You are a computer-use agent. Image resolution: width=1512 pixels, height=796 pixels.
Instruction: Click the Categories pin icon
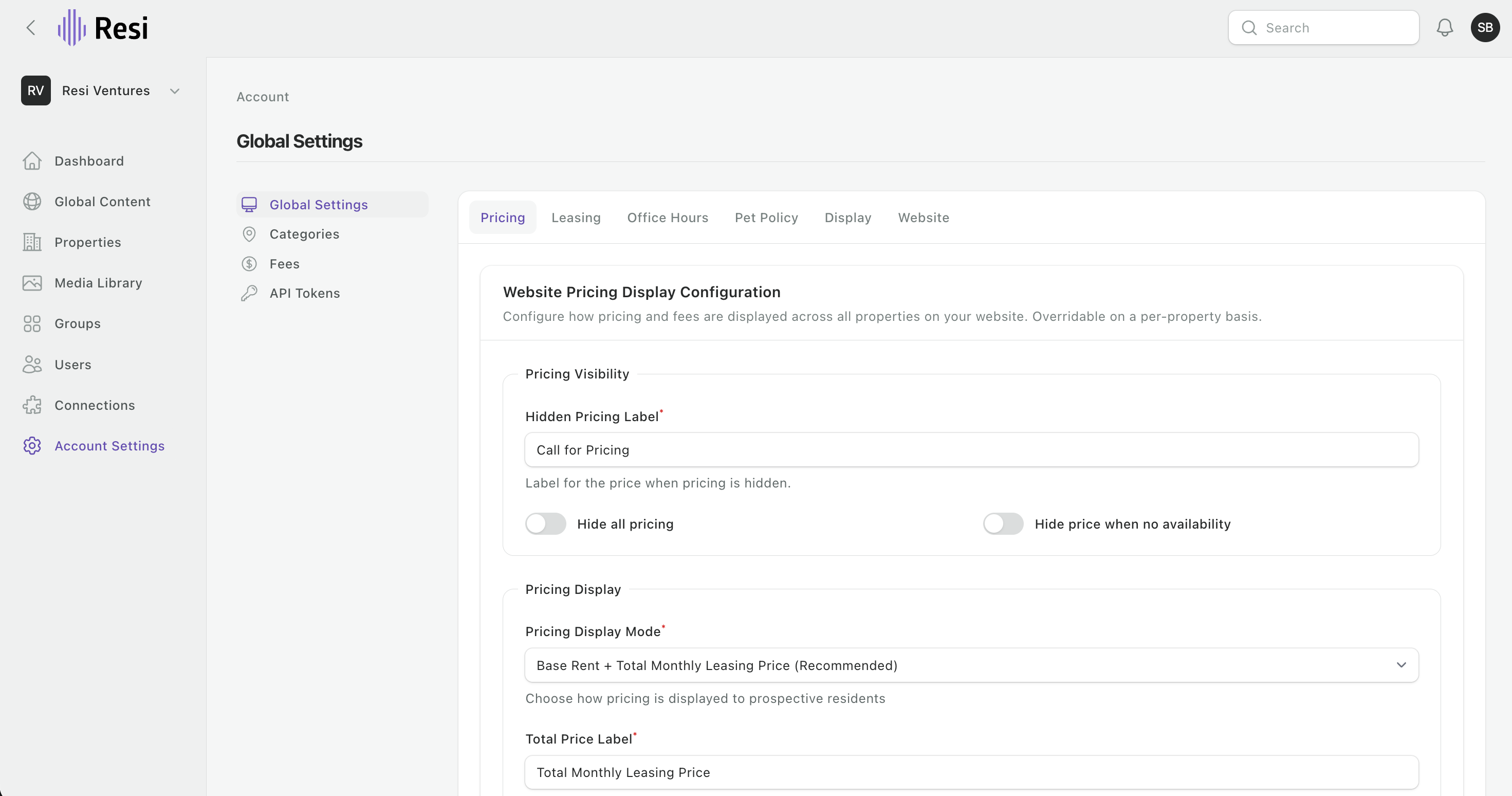[249, 234]
